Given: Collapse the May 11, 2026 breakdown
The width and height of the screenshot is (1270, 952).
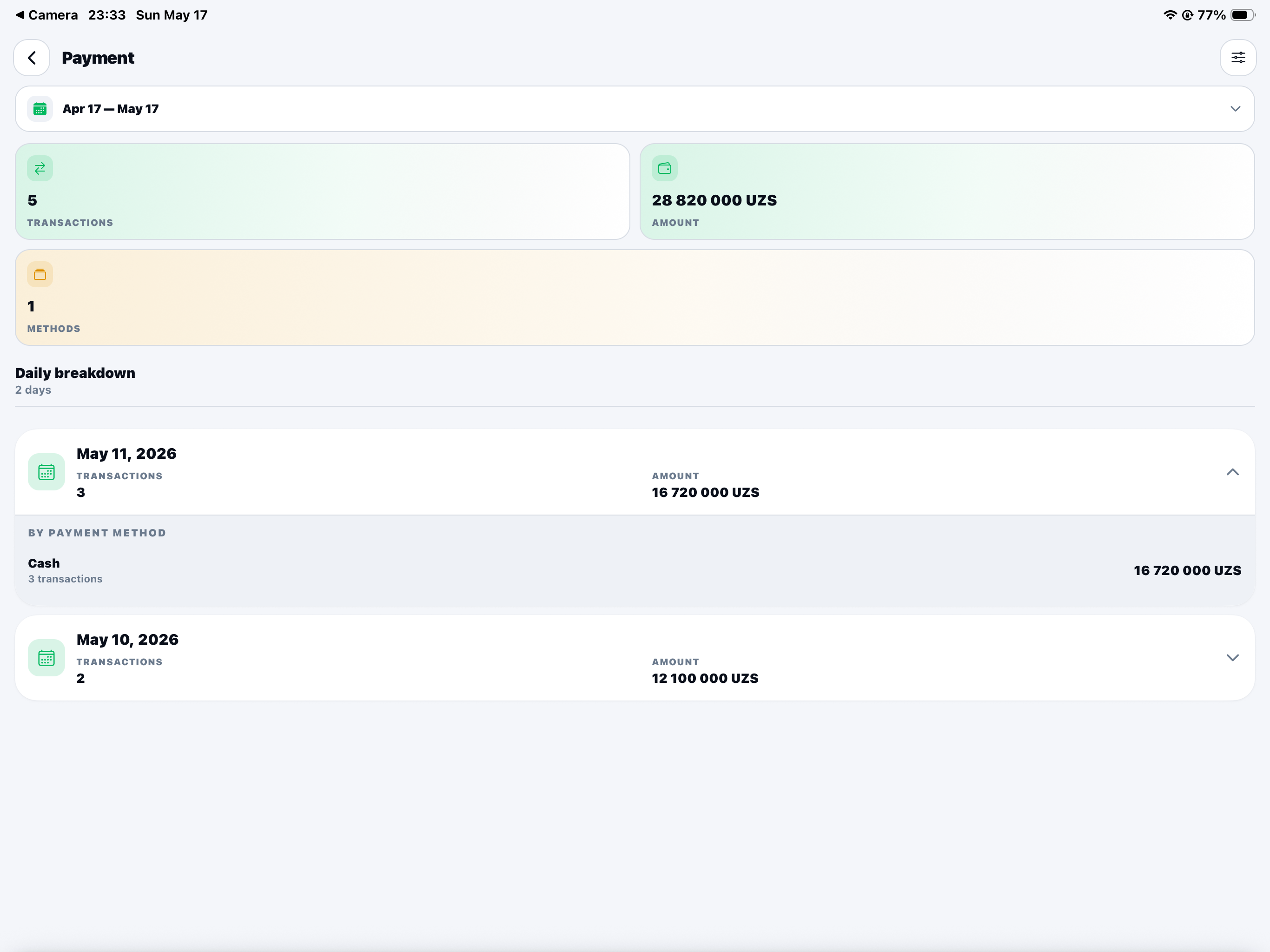Looking at the screenshot, I should pos(1232,472).
